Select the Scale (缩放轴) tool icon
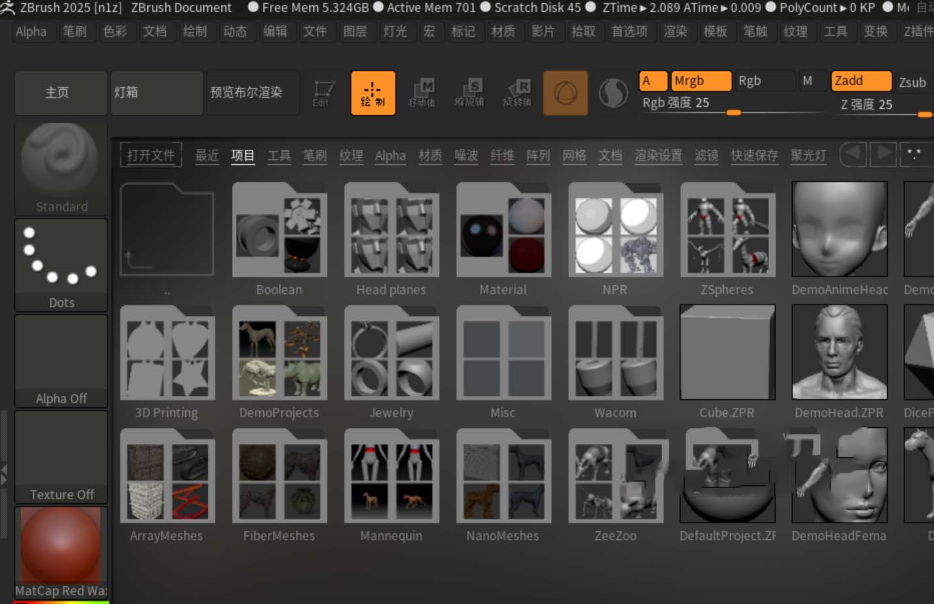Image resolution: width=934 pixels, height=604 pixels. coord(469,93)
